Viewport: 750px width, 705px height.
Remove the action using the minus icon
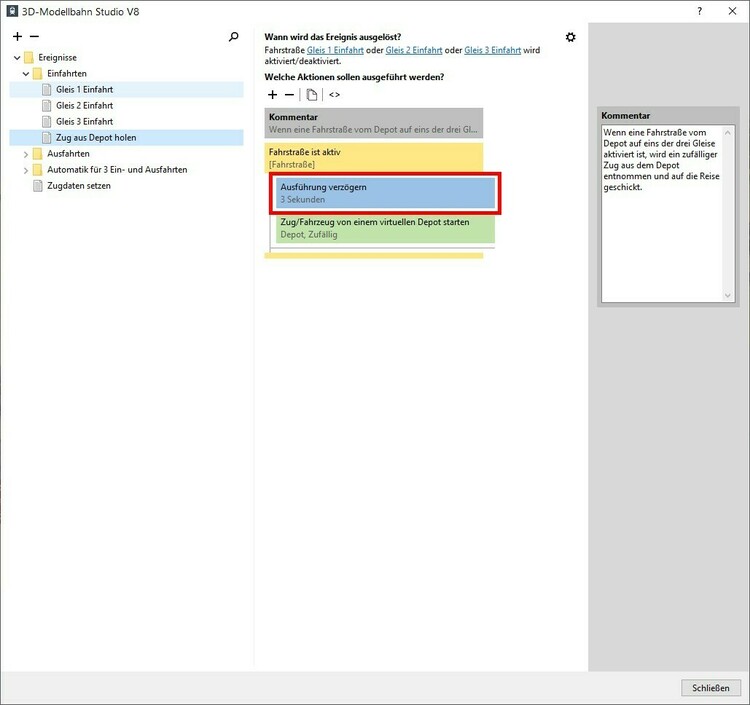click(x=290, y=95)
